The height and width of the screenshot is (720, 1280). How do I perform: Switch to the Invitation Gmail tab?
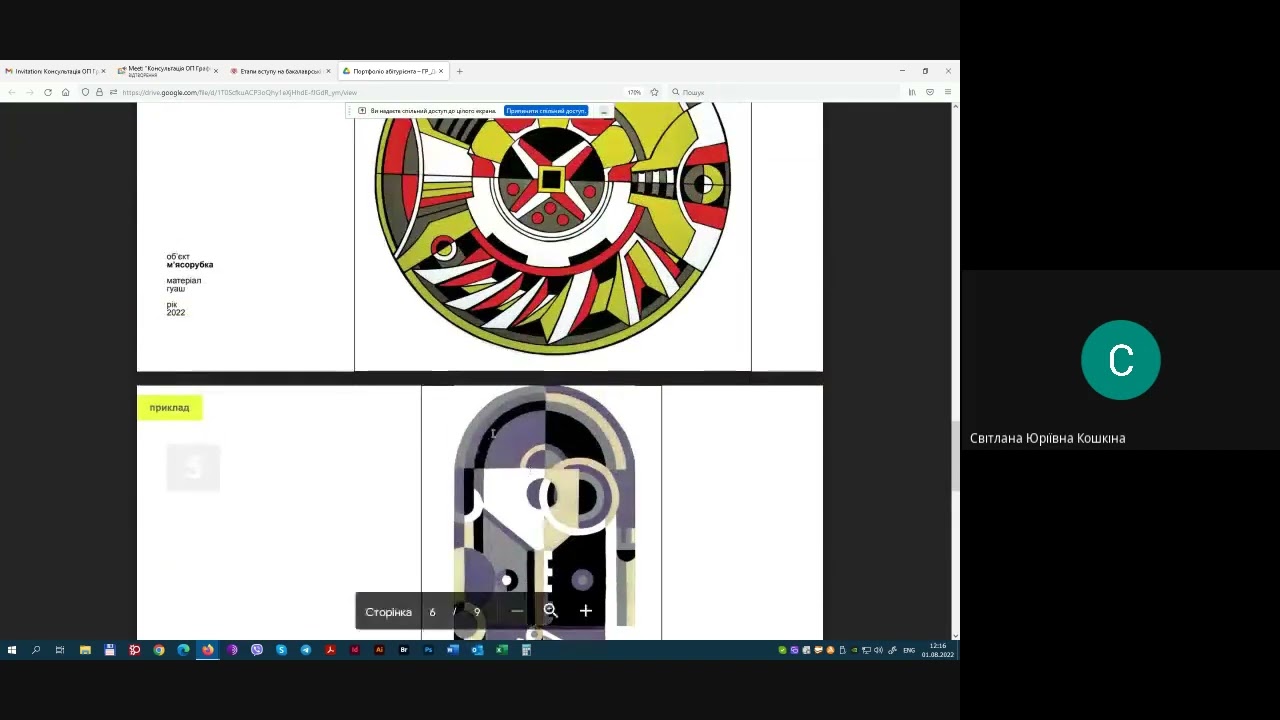pyautogui.click(x=54, y=71)
